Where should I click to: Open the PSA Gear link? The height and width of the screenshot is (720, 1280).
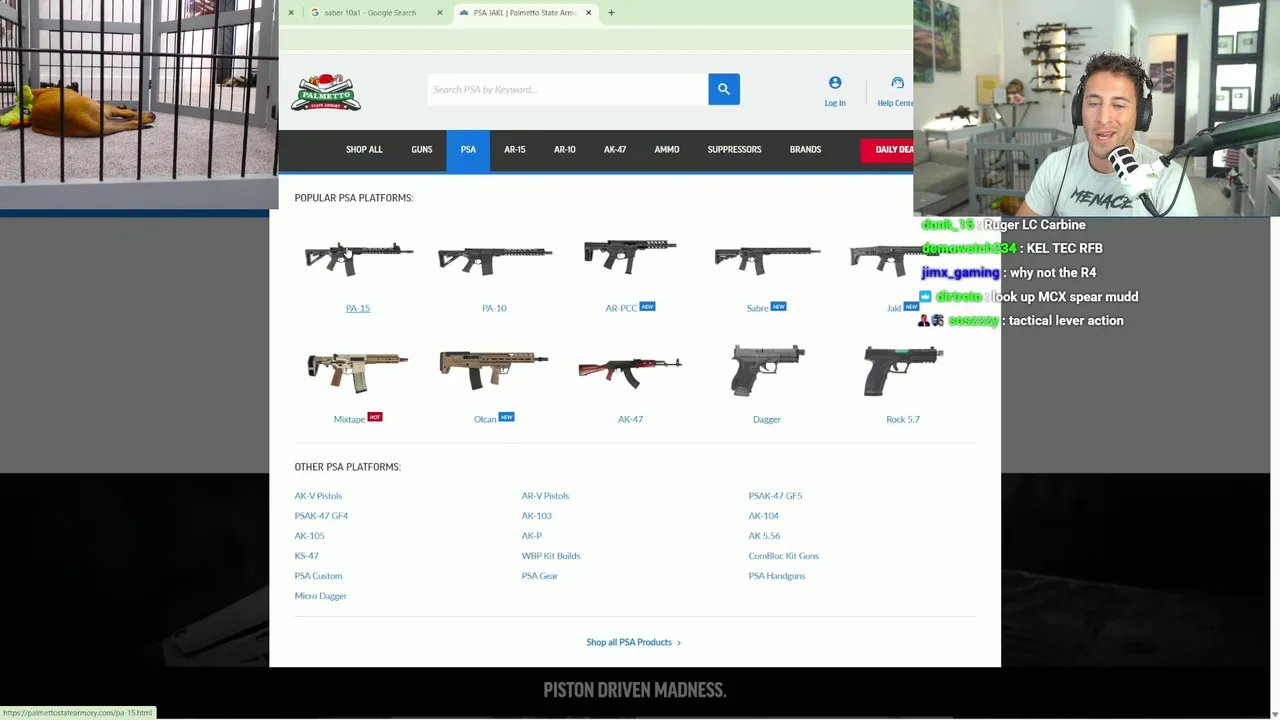click(x=539, y=576)
